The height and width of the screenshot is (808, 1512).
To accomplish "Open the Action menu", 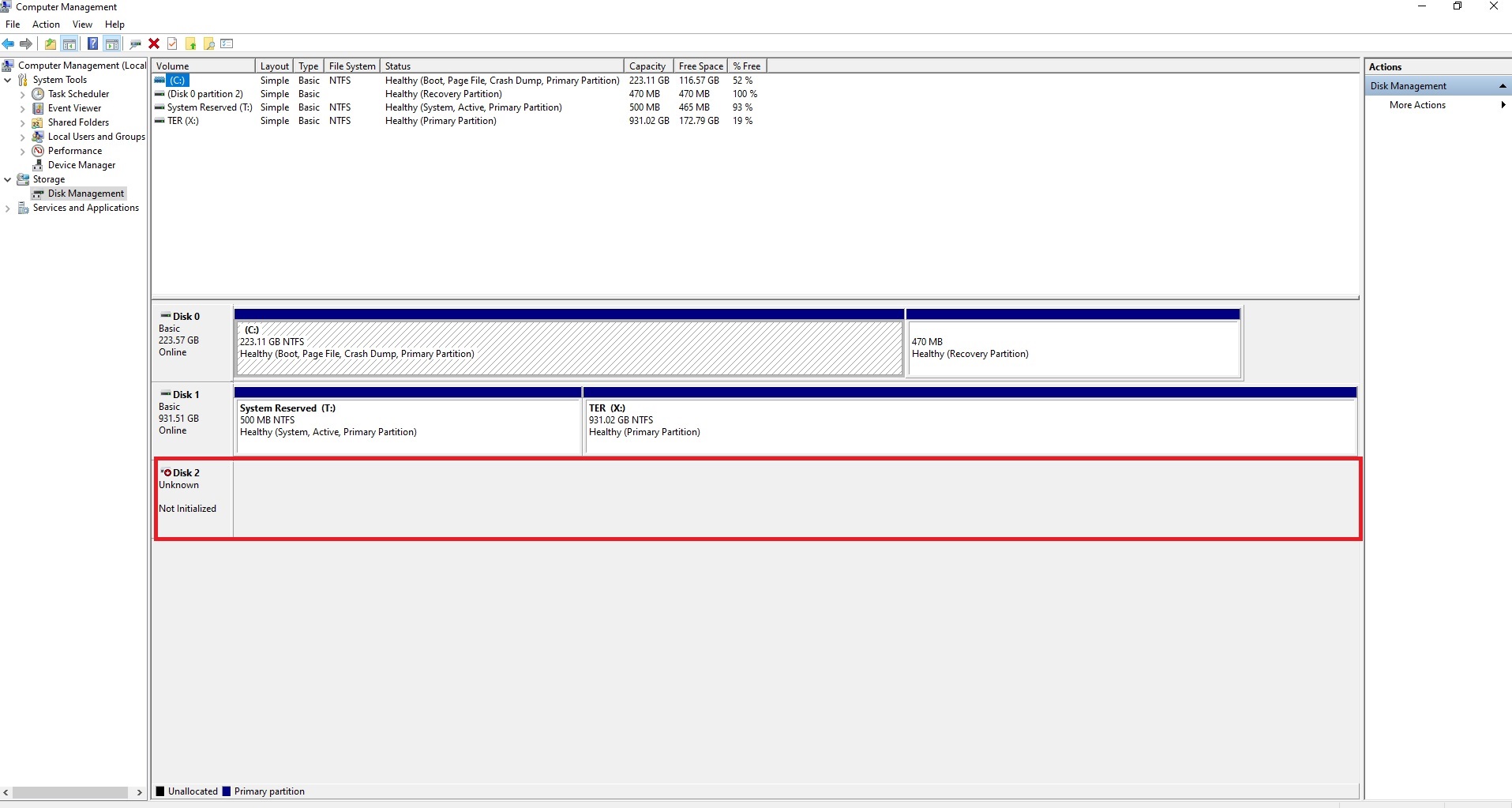I will (x=46, y=24).
